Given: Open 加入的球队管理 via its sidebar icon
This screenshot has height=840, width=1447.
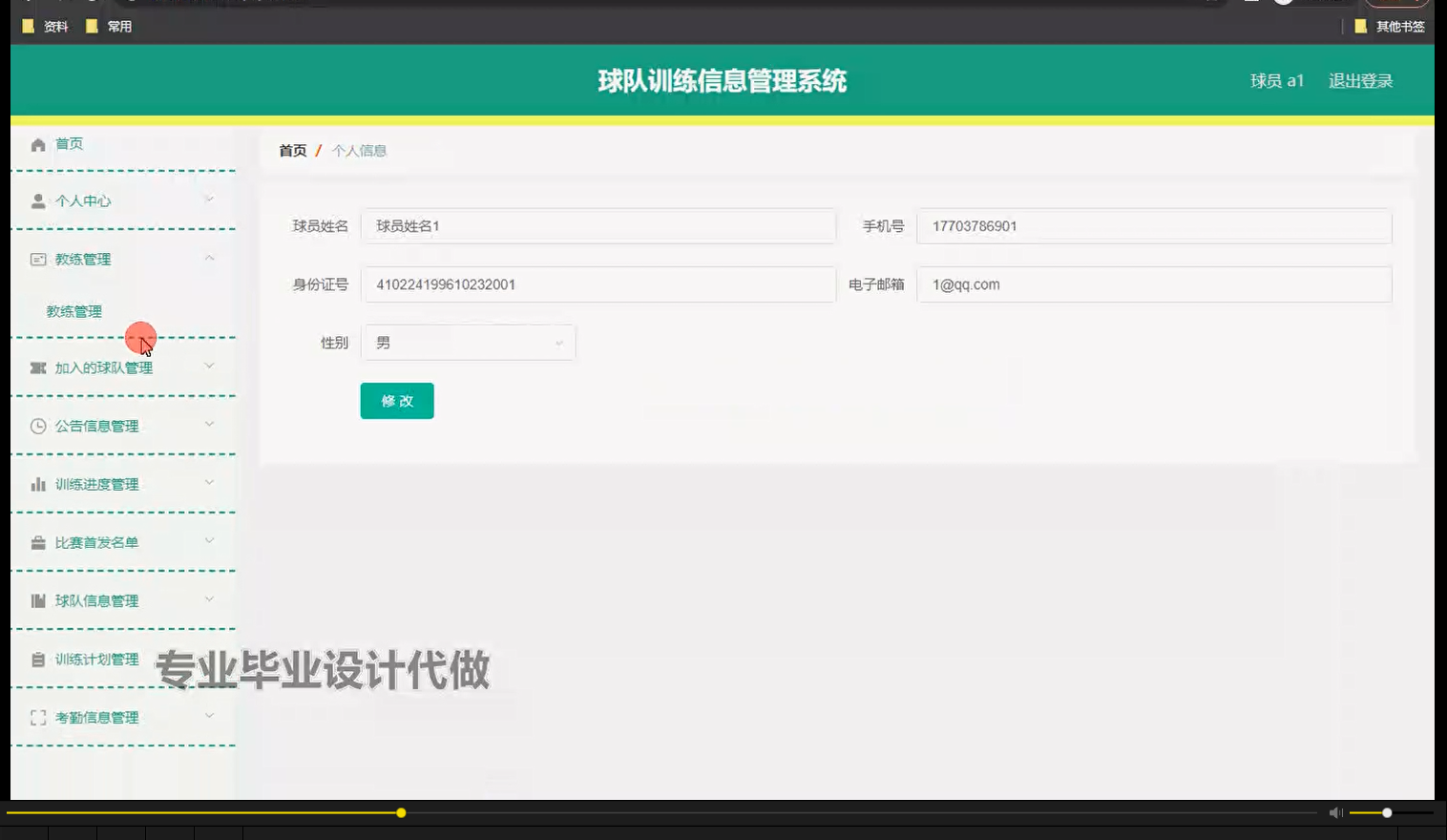Looking at the screenshot, I should (38, 367).
